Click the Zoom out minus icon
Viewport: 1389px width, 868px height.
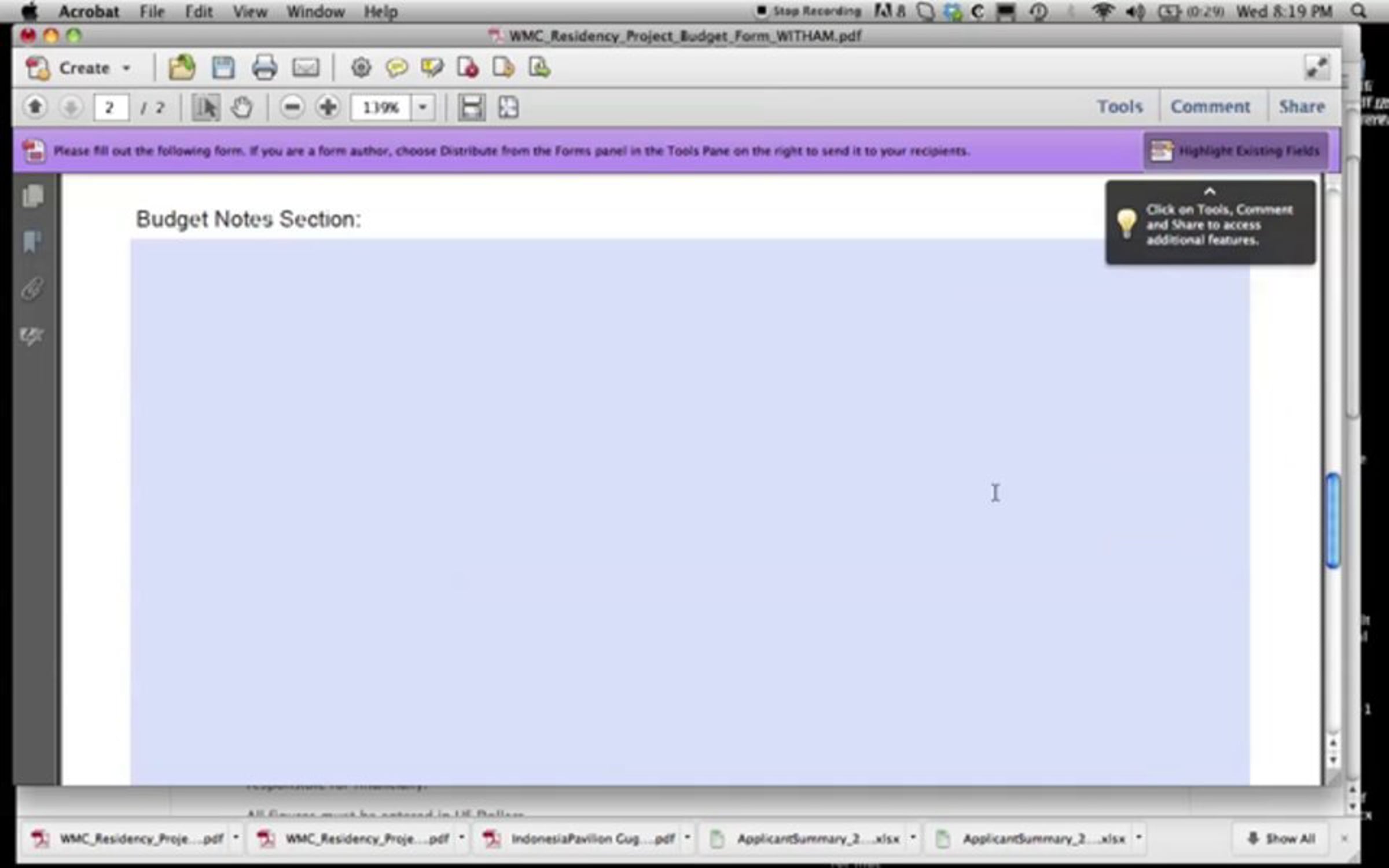click(x=292, y=108)
